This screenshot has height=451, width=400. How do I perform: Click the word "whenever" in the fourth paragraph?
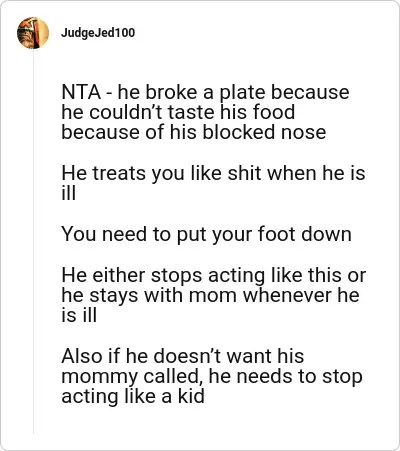click(x=287, y=295)
